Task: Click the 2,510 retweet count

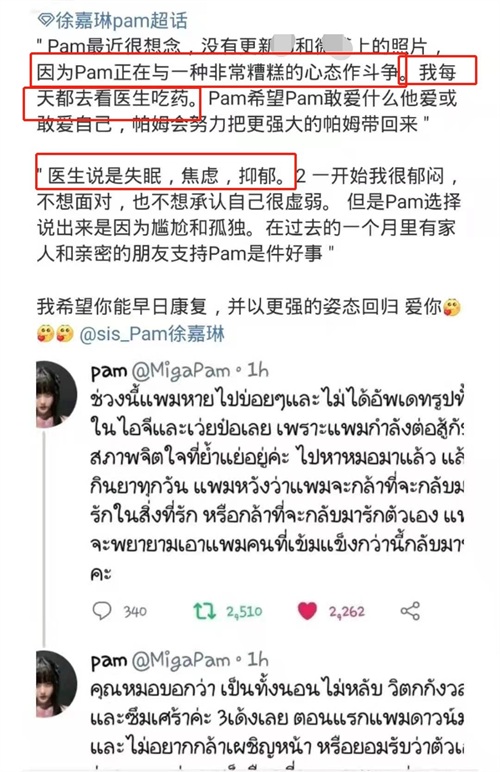Action: click(x=244, y=612)
